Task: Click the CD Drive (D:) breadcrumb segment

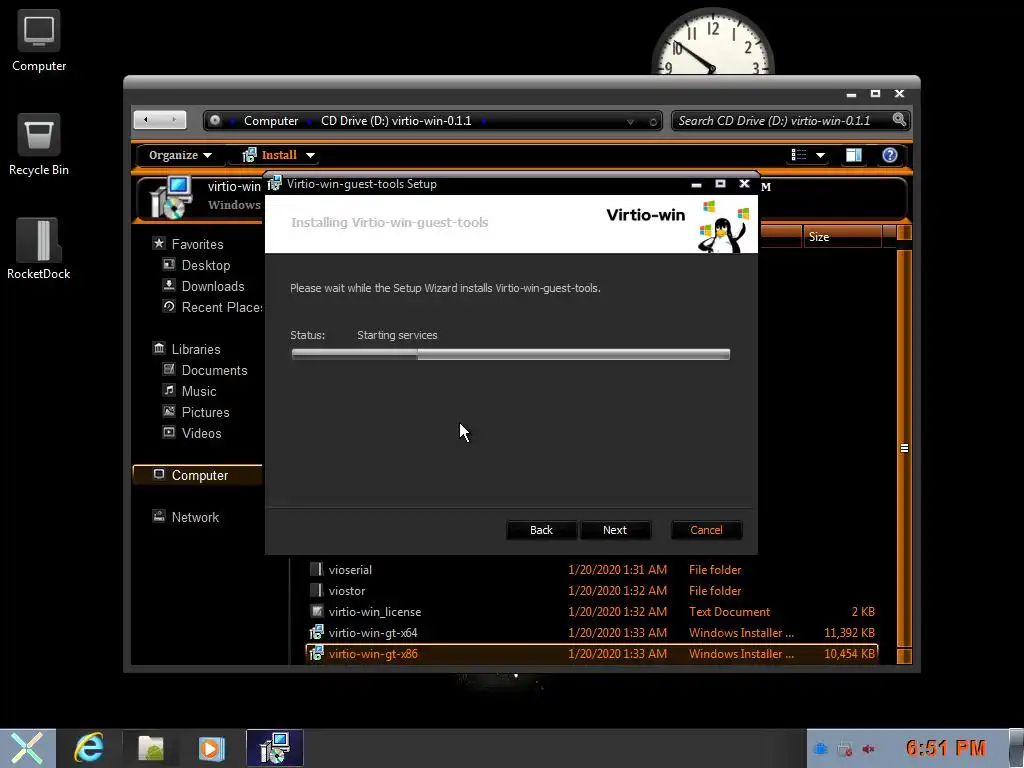Action: point(396,121)
